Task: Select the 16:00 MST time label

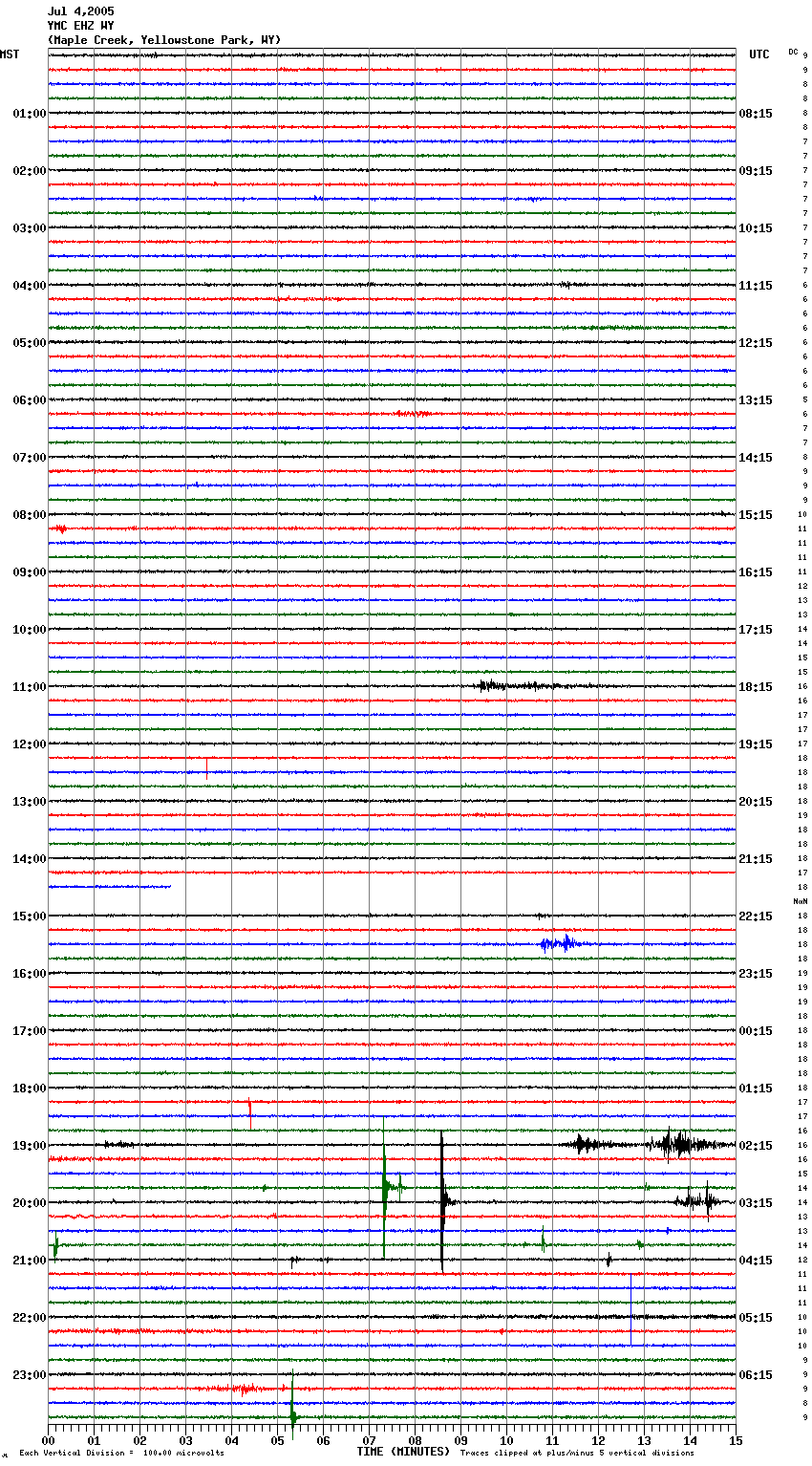Action: coord(30,974)
